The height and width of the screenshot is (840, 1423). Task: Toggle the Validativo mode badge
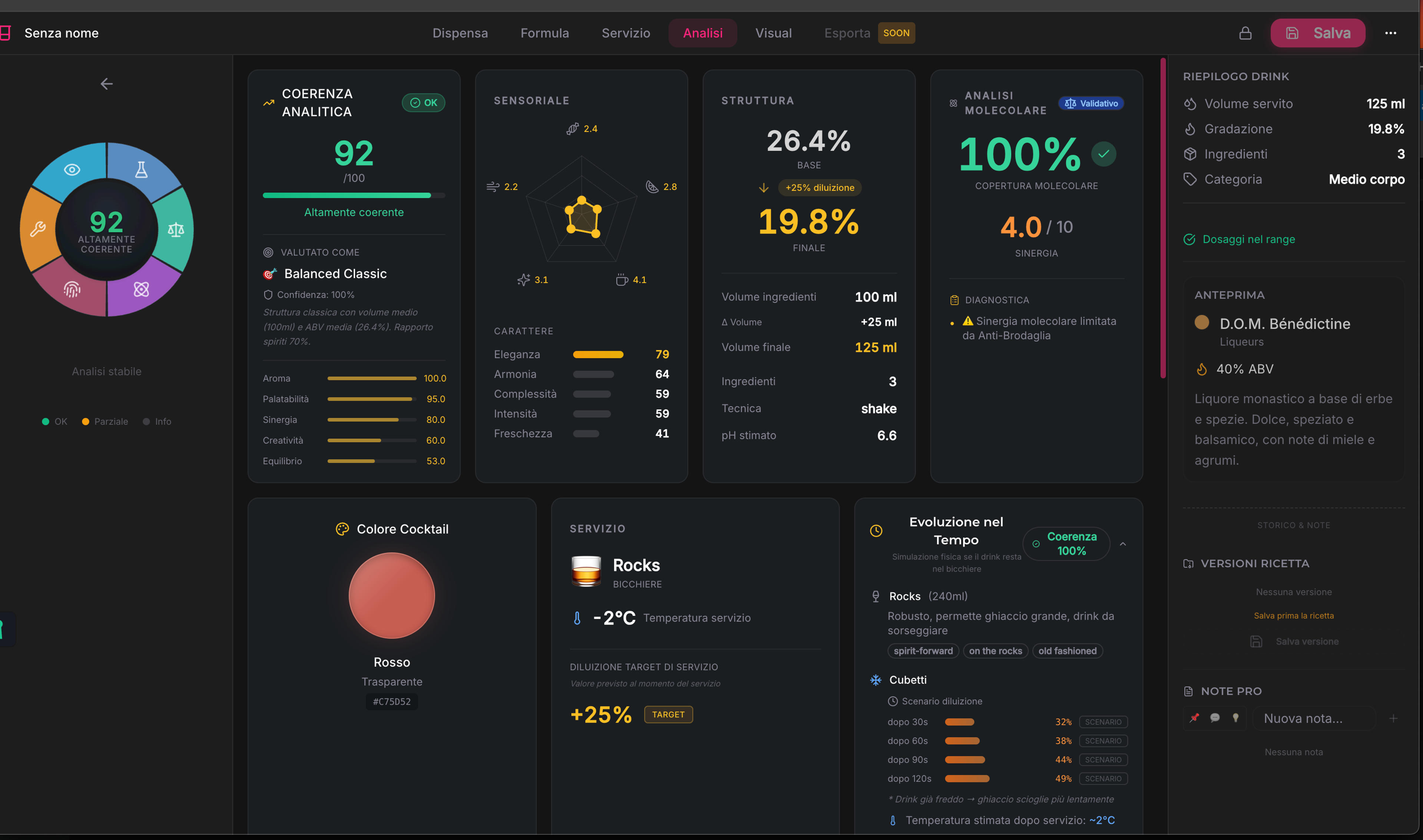[x=1091, y=103]
